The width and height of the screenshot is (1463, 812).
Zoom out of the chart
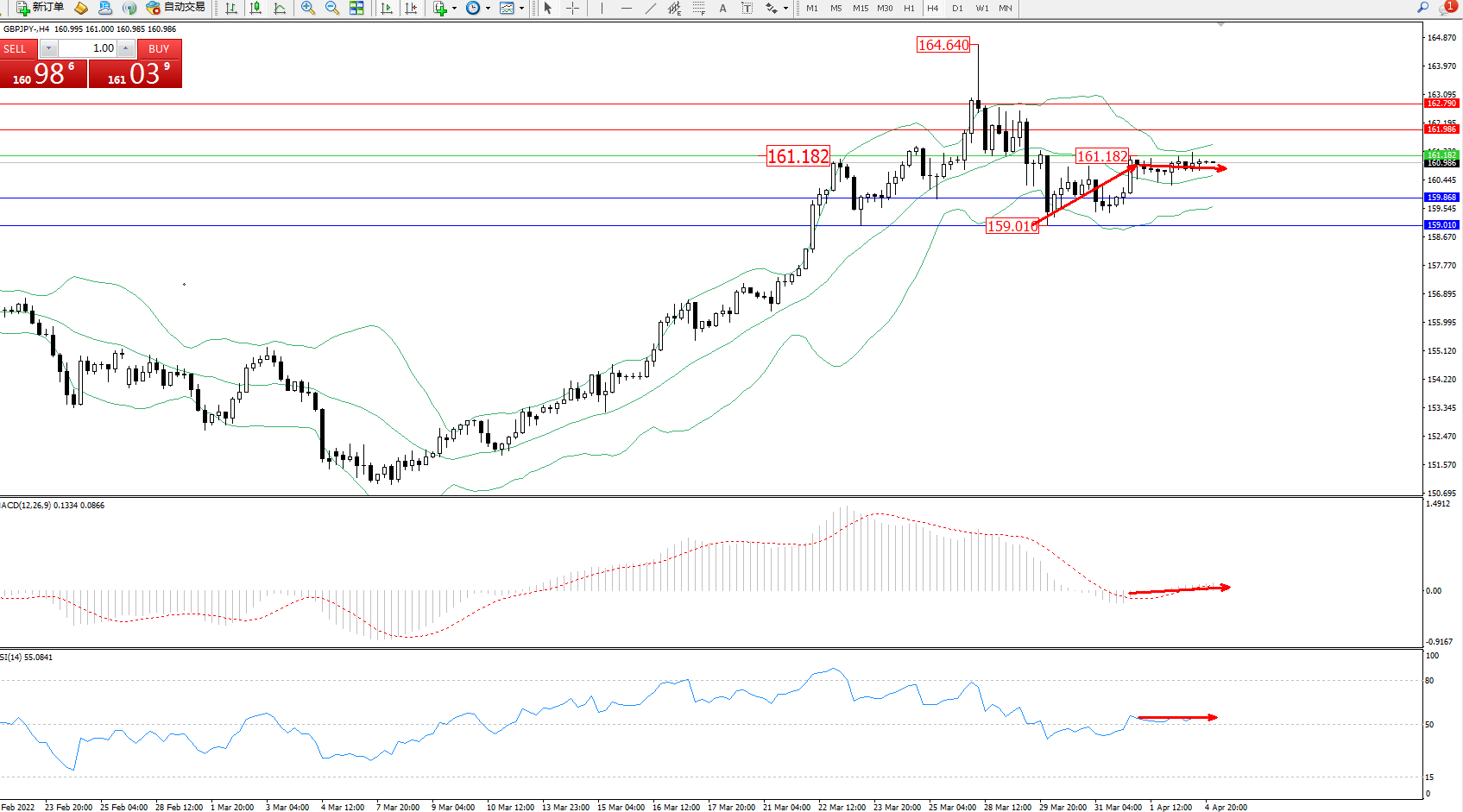point(331,8)
